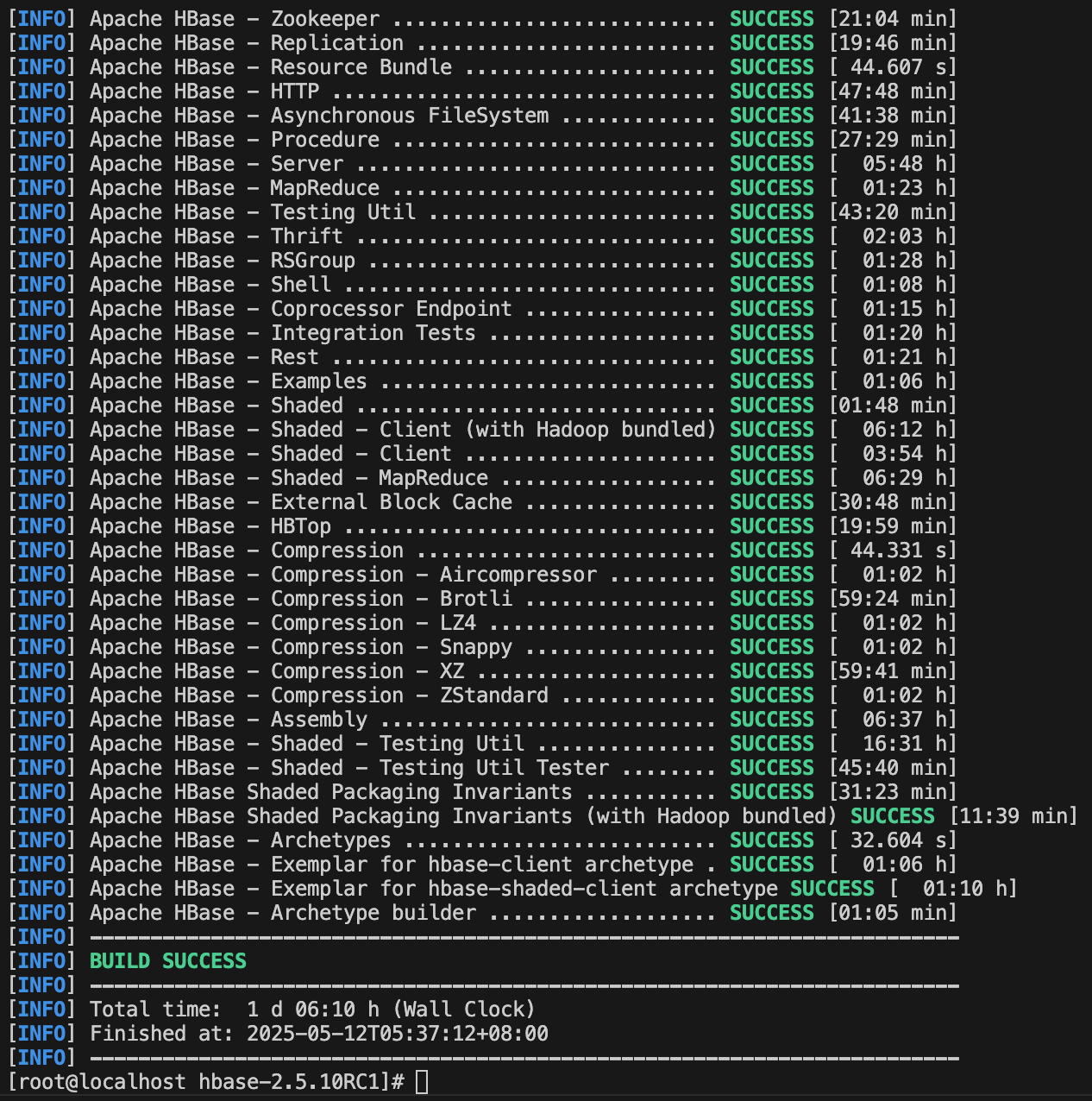Click the green BUILD SUCCESS text
Viewport: 1092px width, 1101px height.
(x=168, y=961)
